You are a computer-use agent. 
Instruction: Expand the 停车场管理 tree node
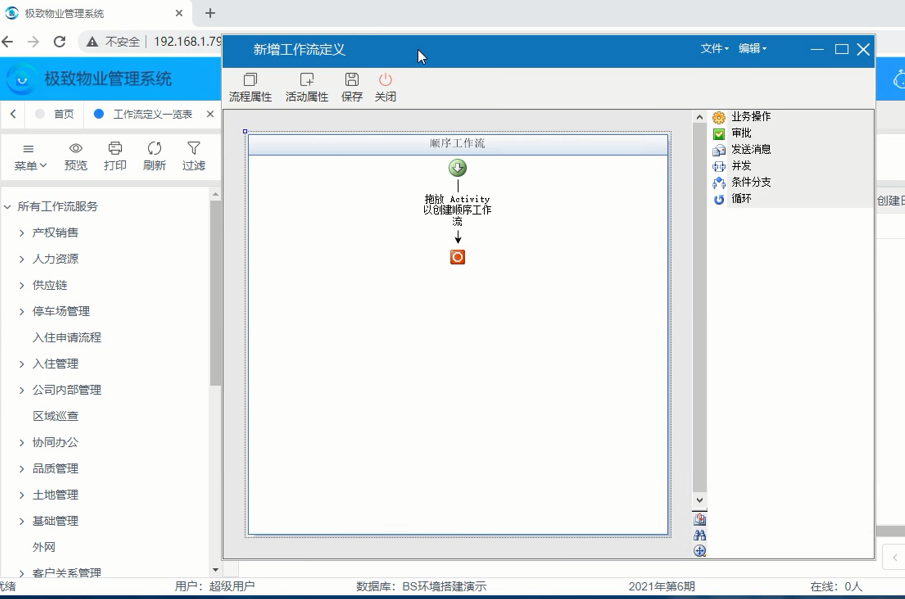click(21, 312)
